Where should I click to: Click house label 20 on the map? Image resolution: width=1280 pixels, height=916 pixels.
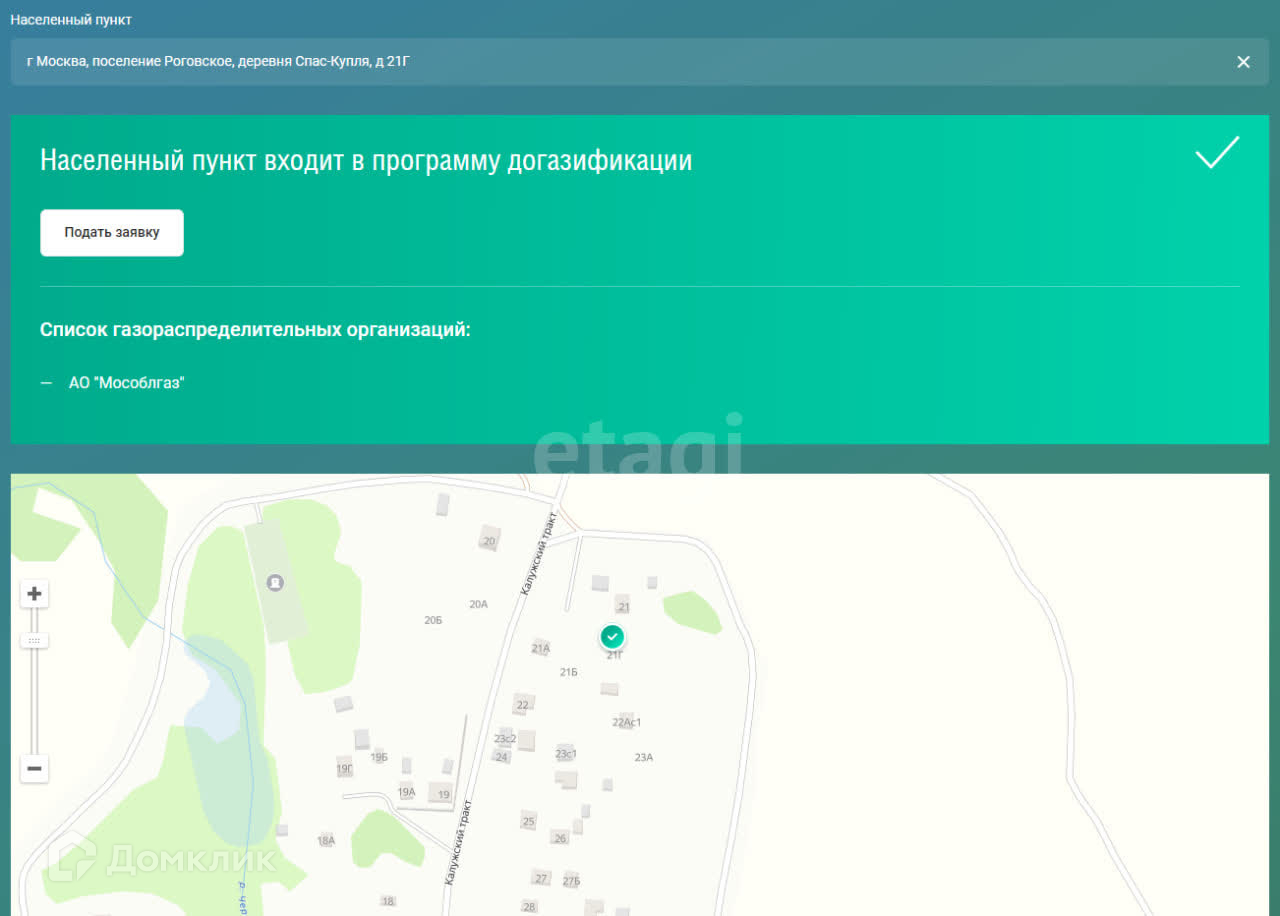[x=489, y=542]
